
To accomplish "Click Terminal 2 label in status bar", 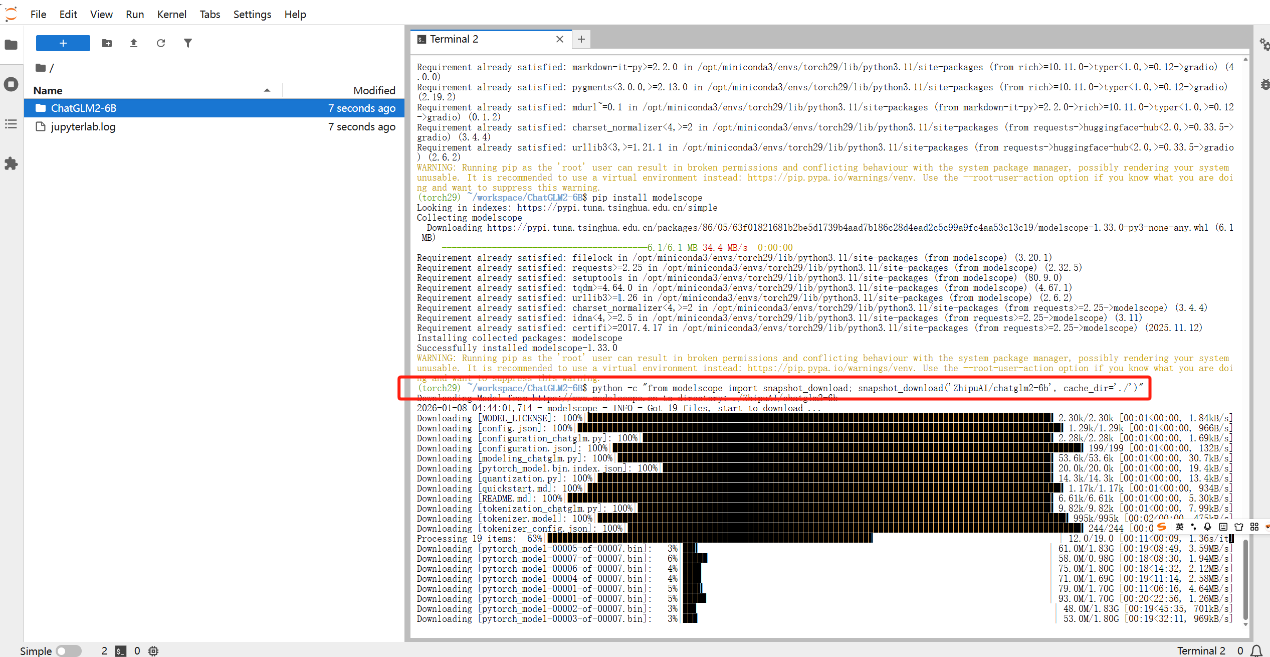I will click(x=1201, y=651).
